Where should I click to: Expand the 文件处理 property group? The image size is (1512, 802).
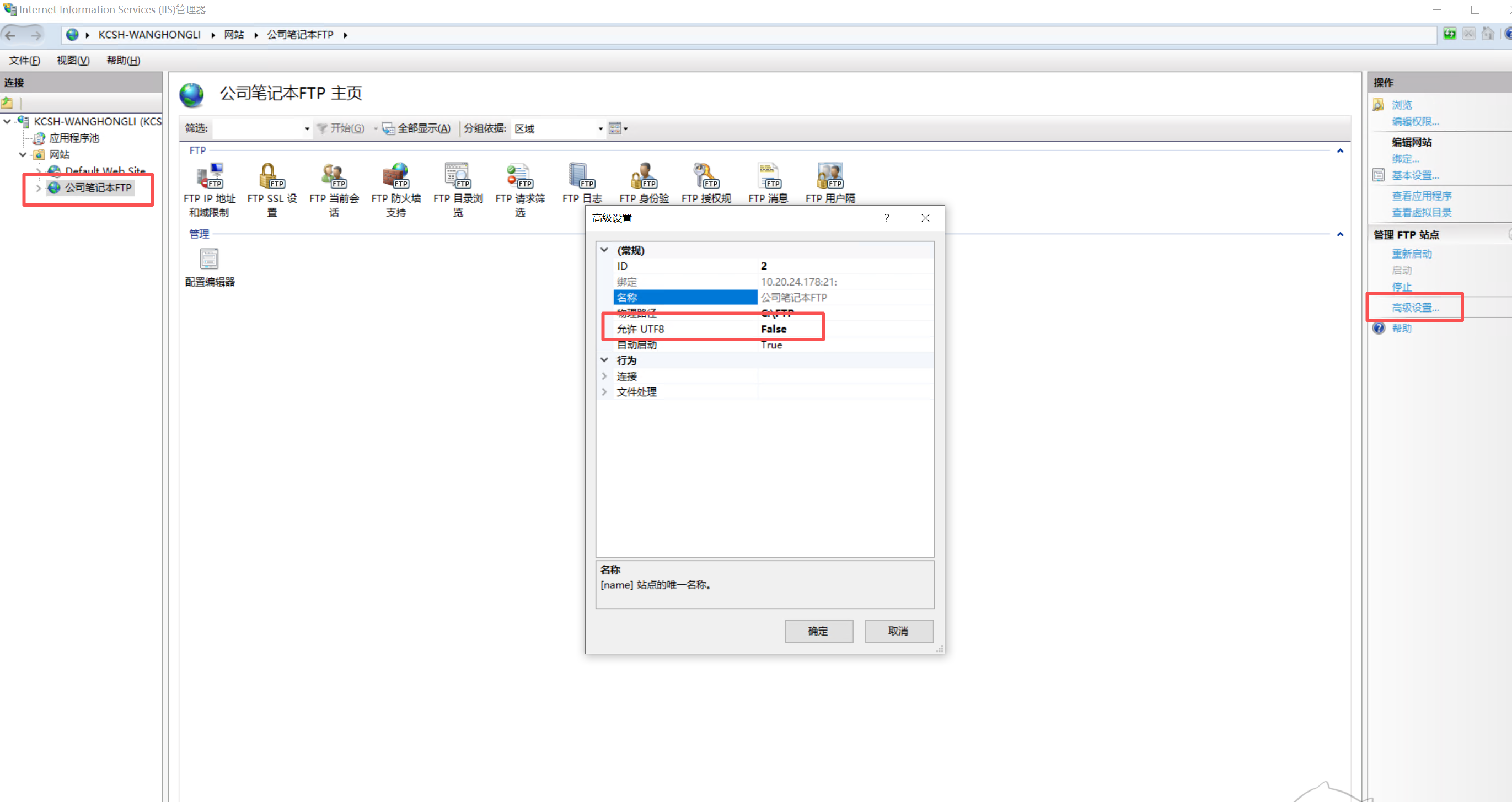(604, 391)
